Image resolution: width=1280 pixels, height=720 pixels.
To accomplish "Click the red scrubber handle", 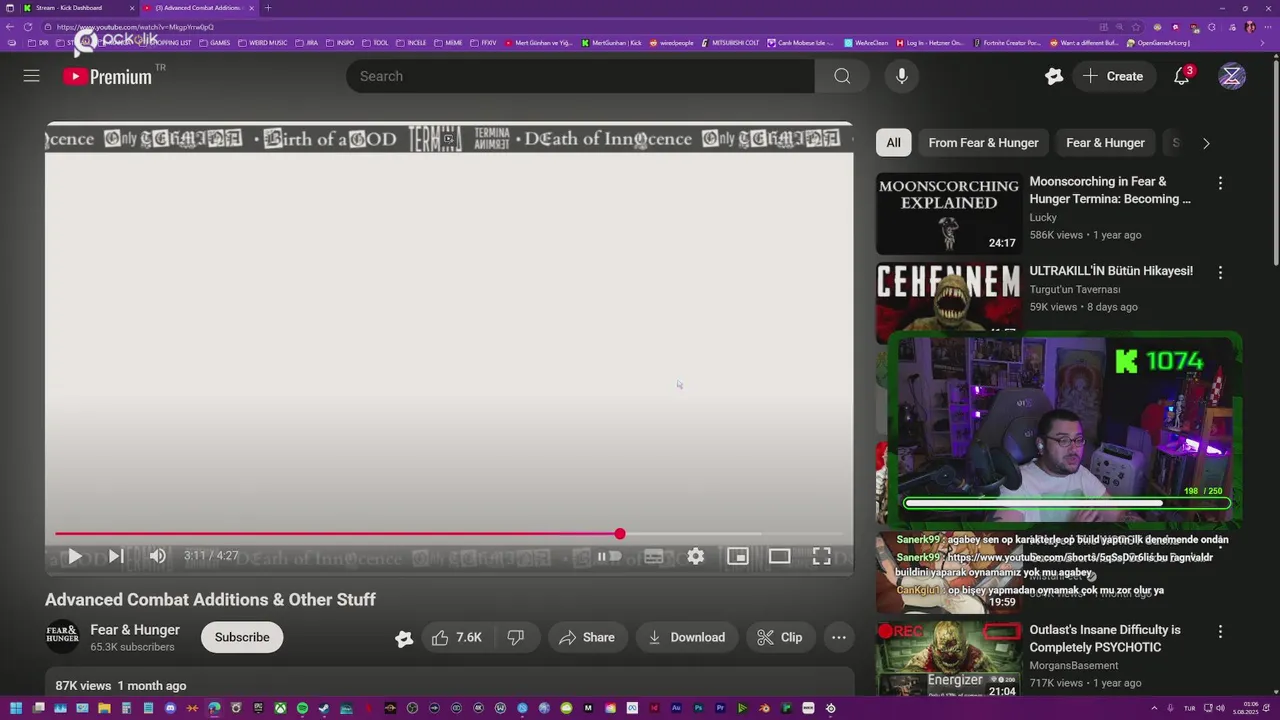I will 620,534.
